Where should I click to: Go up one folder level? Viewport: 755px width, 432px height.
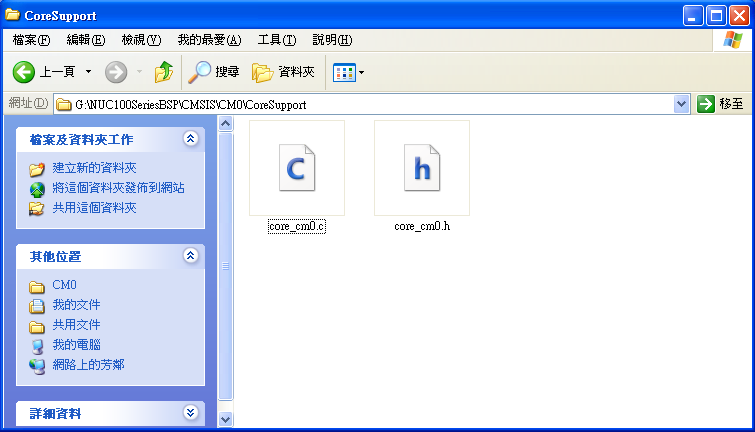point(164,72)
